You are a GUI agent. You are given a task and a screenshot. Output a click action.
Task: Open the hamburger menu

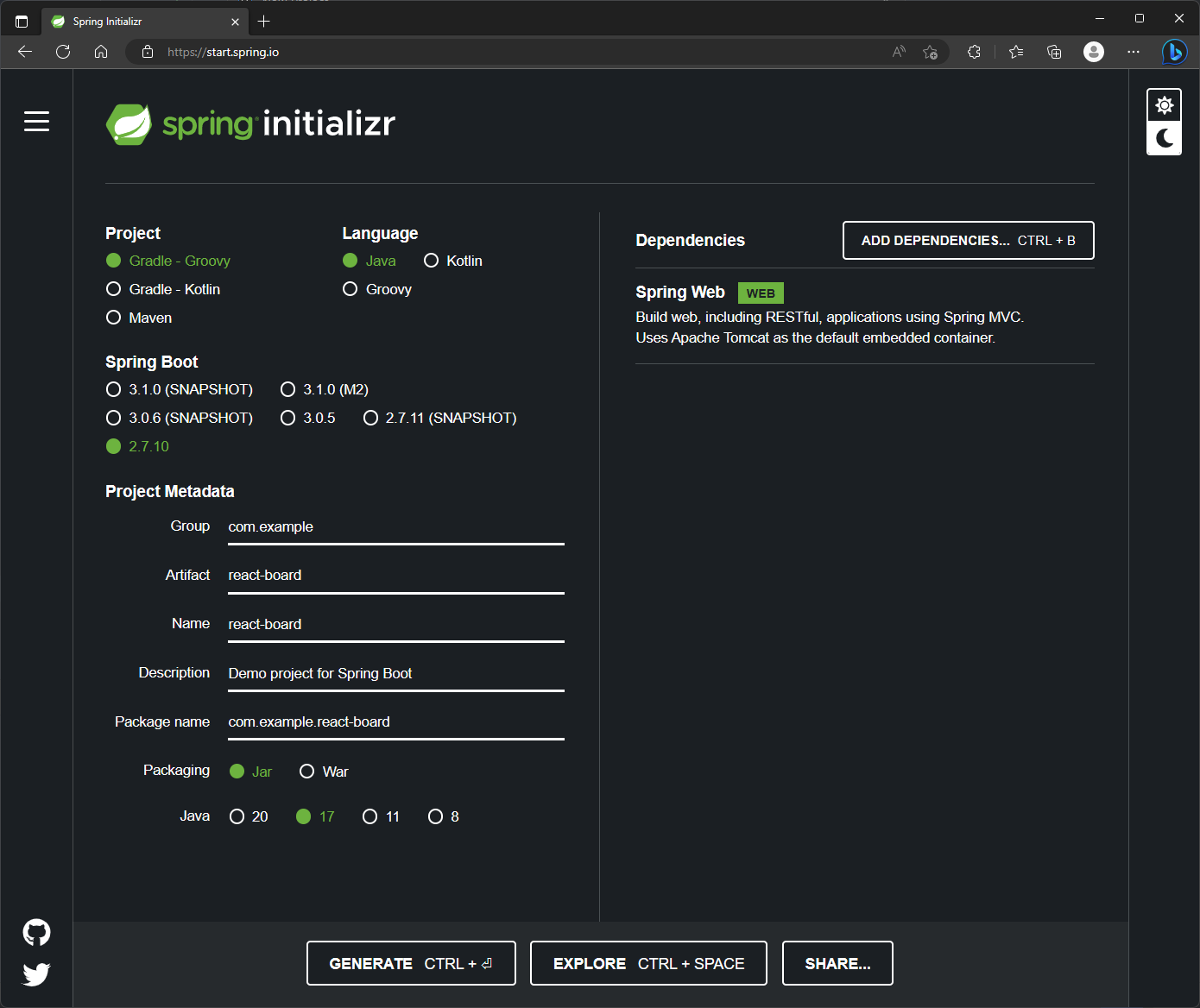(36, 122)
